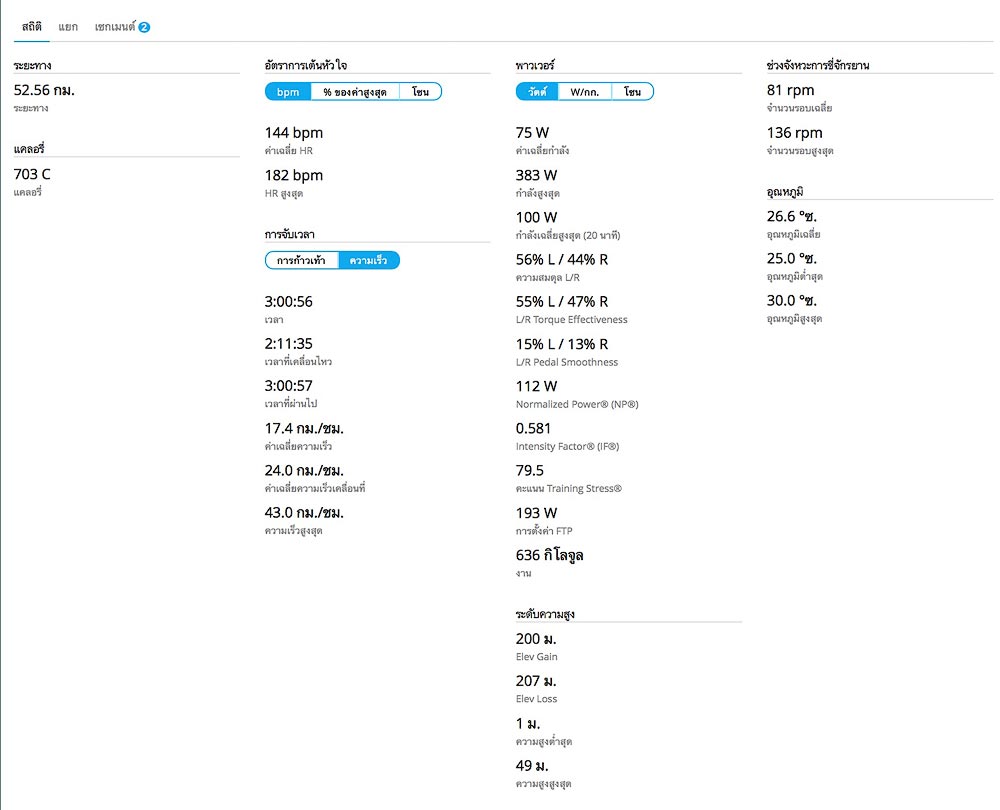Click the segments count badge showing 2
This screenshot has height=810, width=1000.
(x=144, y=26)
